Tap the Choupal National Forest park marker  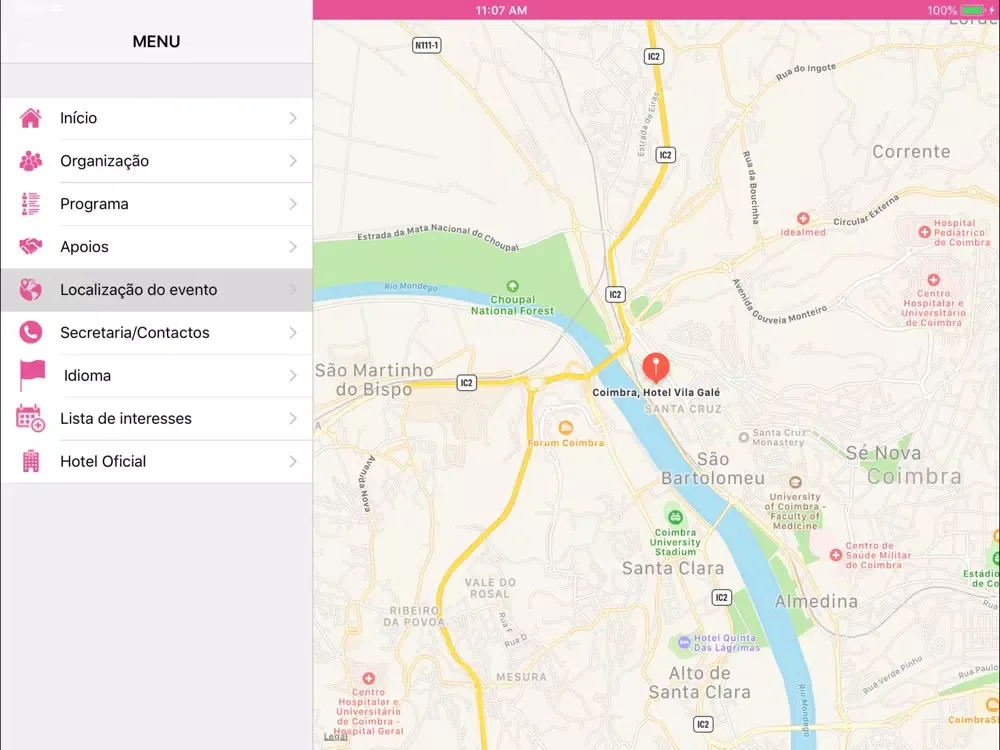pos(512,286)
